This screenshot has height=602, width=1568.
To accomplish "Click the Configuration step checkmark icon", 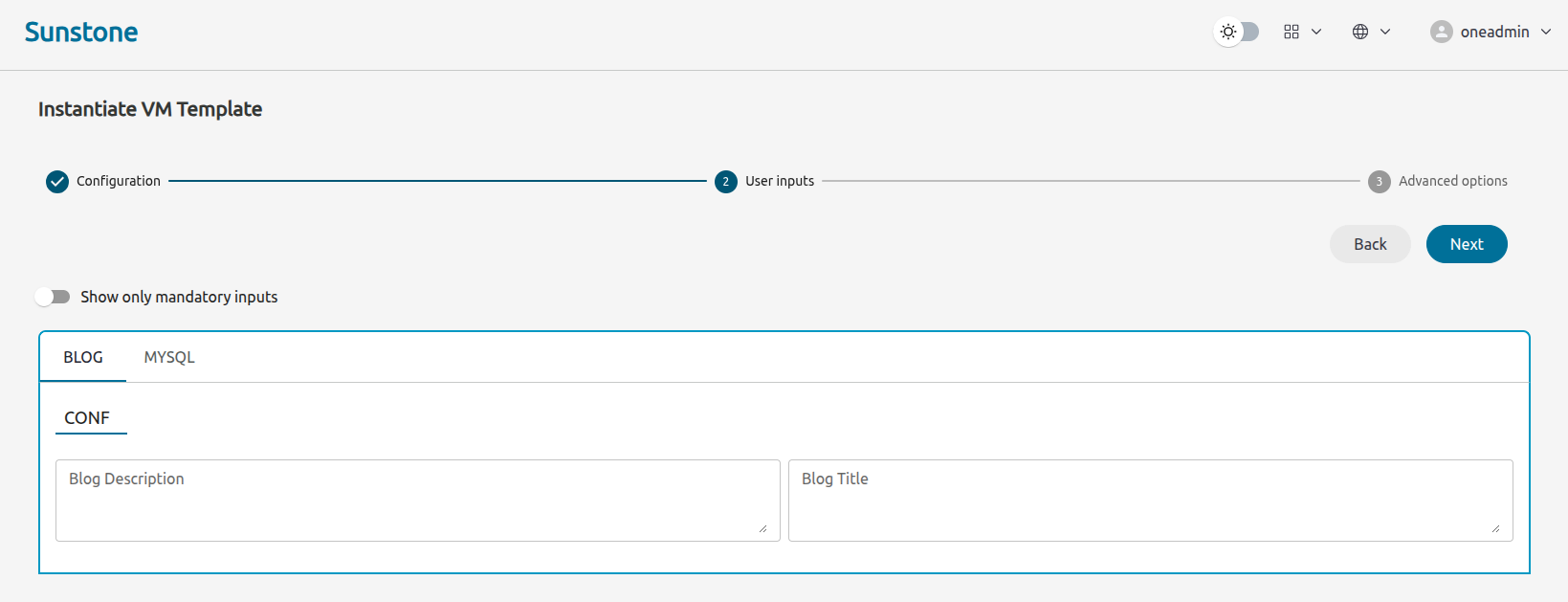I will pyautogui.click(x=57, y=181).
